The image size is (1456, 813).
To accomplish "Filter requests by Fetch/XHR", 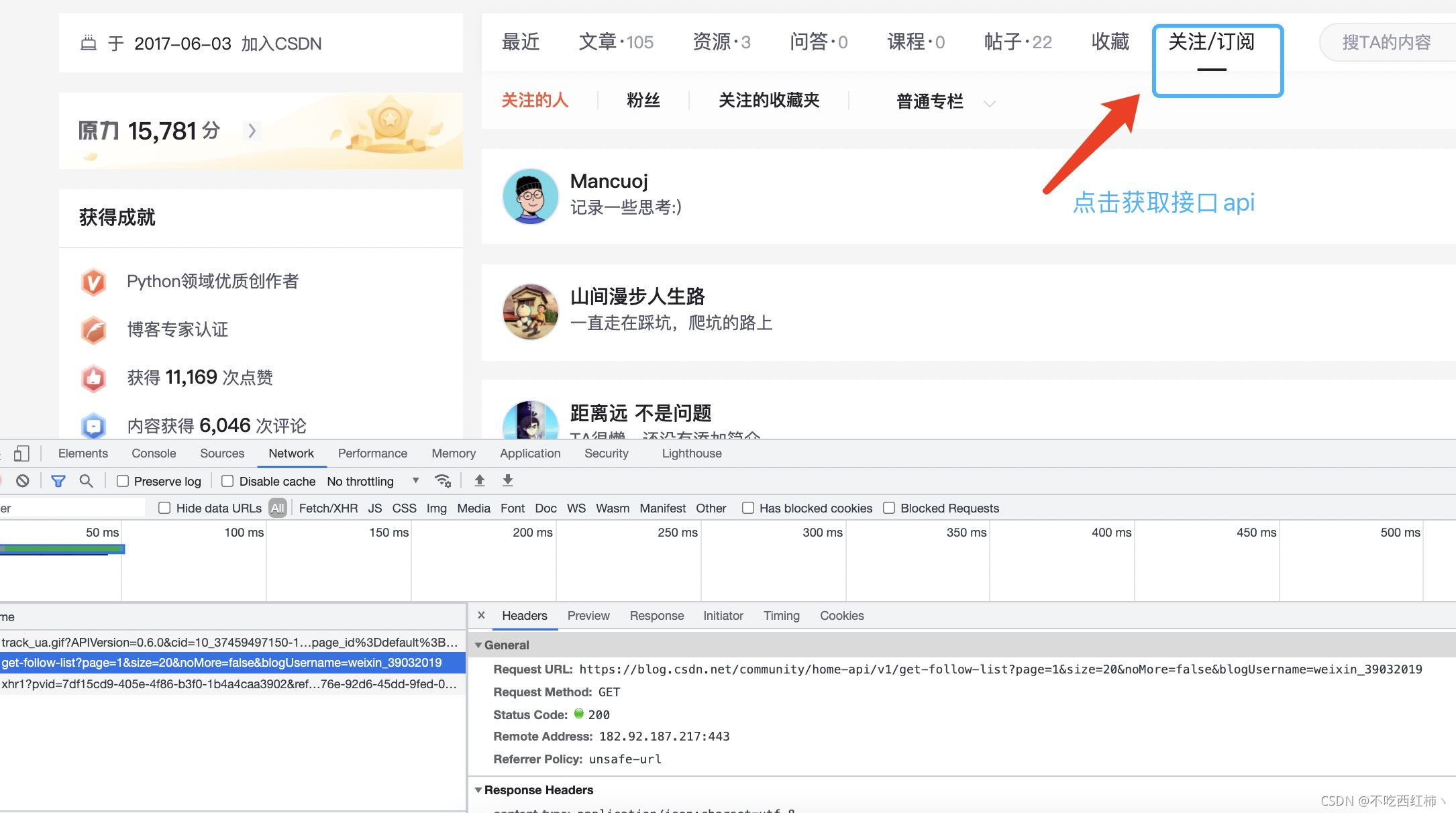I will pyautogui.click(x=328, y=508).
